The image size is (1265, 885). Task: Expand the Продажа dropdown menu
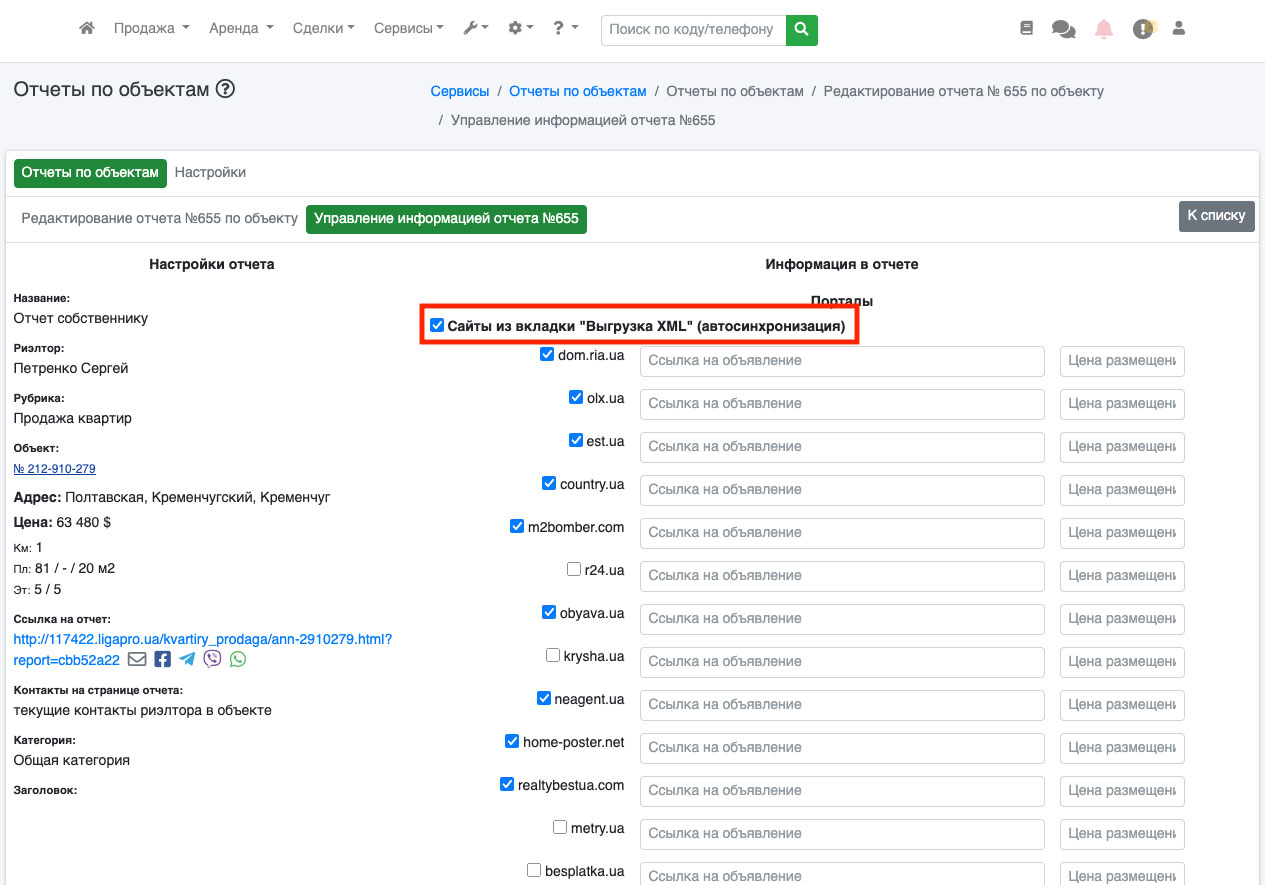tap(151, 29)
